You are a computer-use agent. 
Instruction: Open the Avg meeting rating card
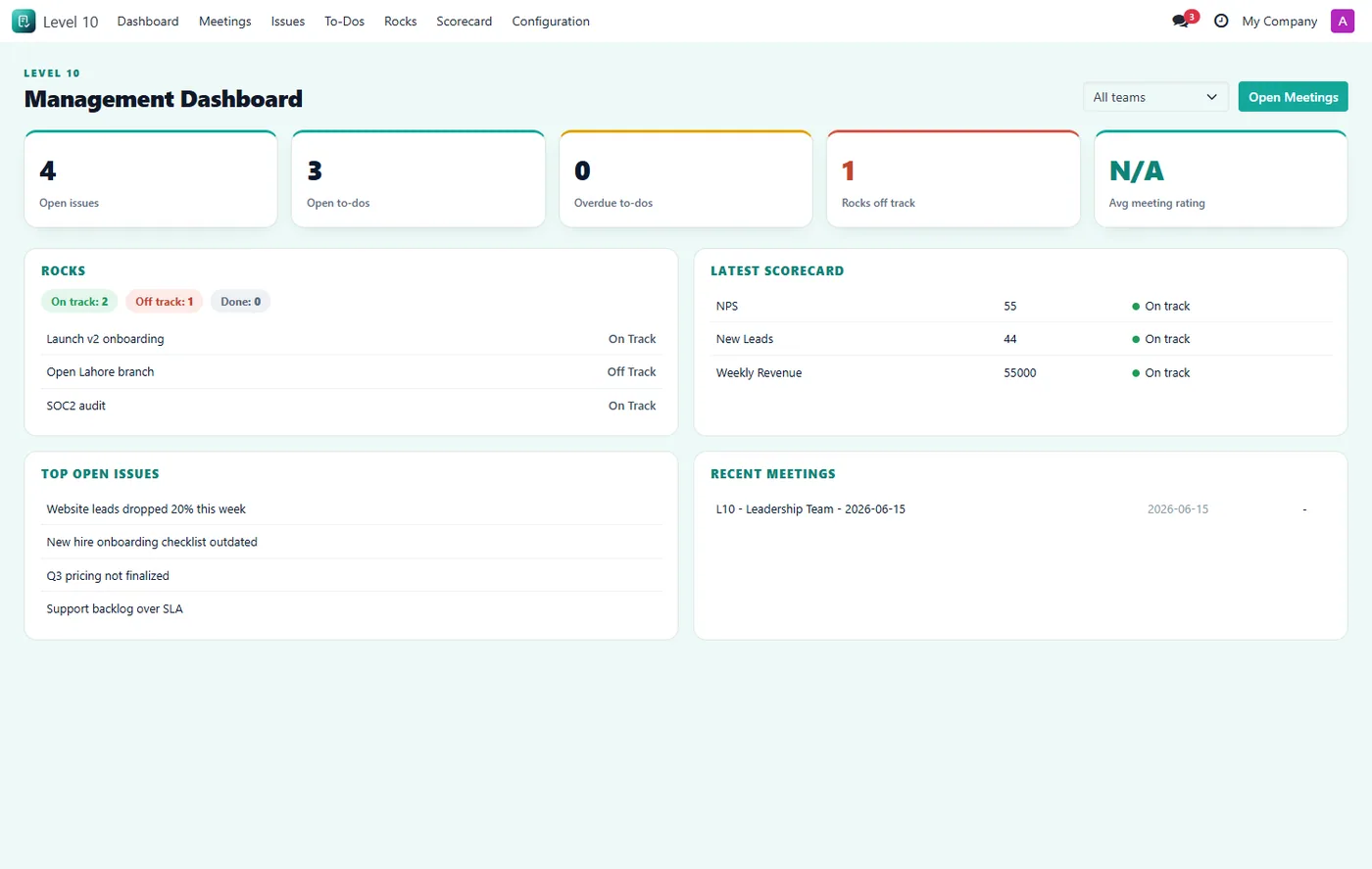[1221, 179]
